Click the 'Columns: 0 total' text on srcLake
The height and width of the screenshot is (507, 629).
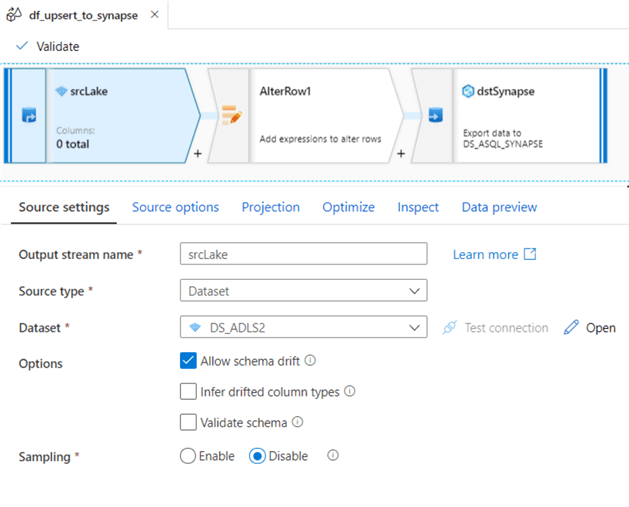coord(75,138)
